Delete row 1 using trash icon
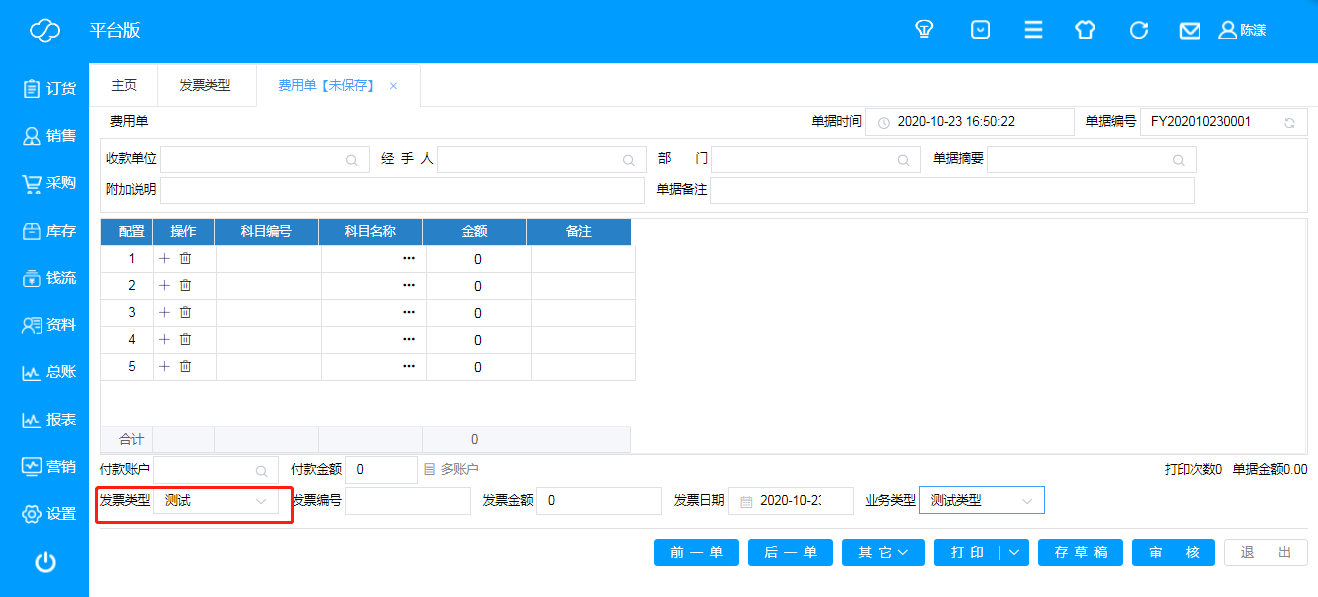Image resolution: width=1318 pixels, height=597 pixels. pyautogui.click(x=185, y=258)
